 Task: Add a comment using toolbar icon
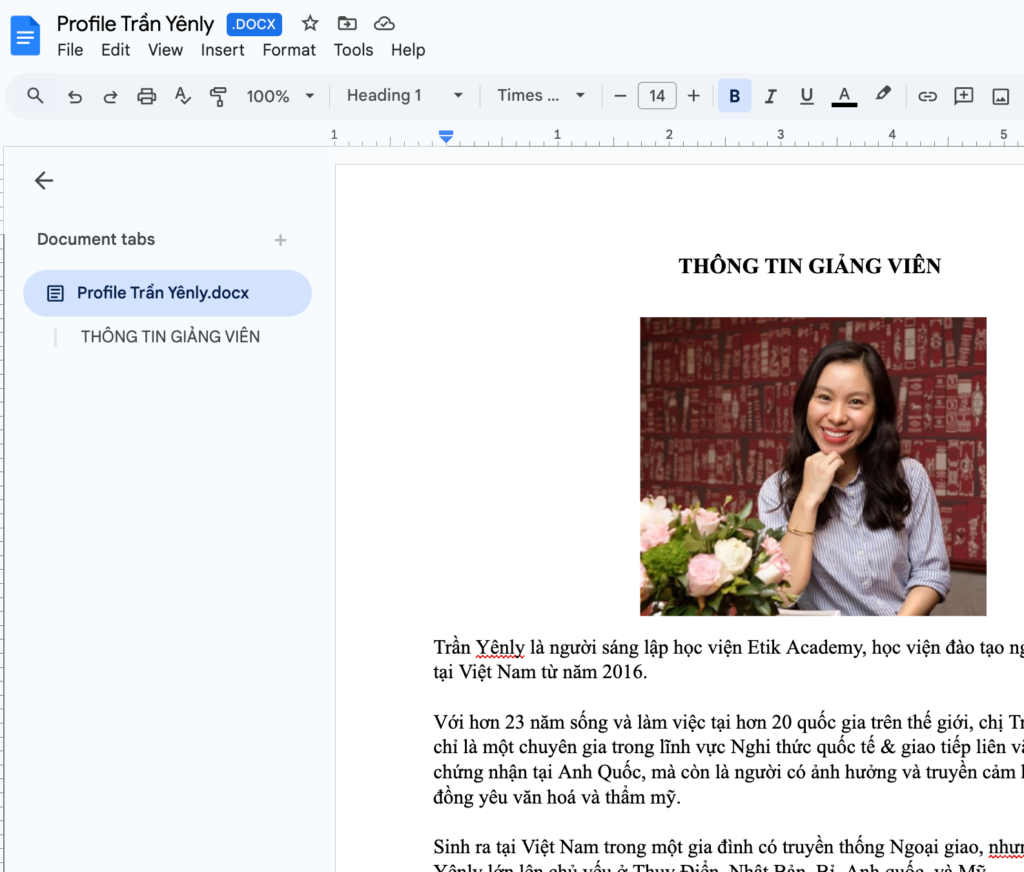963,96
